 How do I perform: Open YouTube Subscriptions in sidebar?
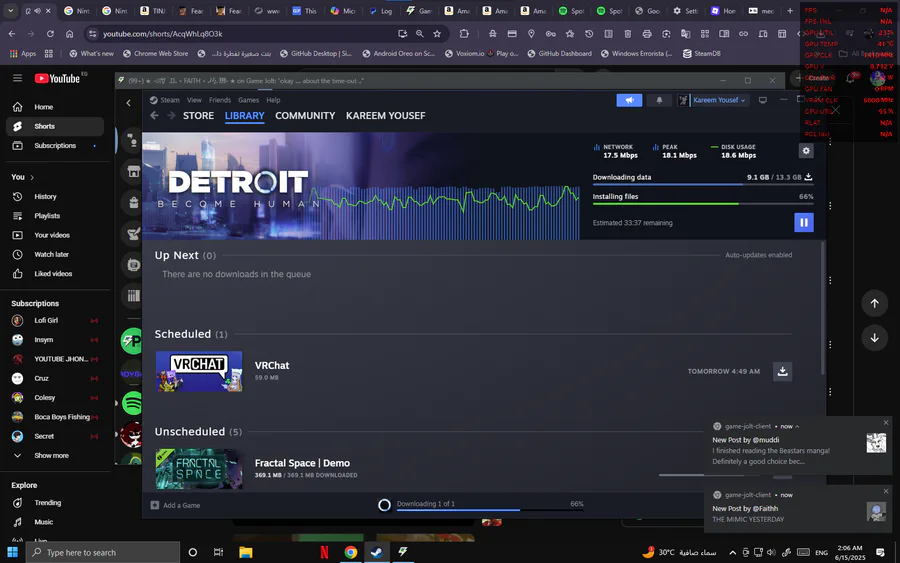55,146
